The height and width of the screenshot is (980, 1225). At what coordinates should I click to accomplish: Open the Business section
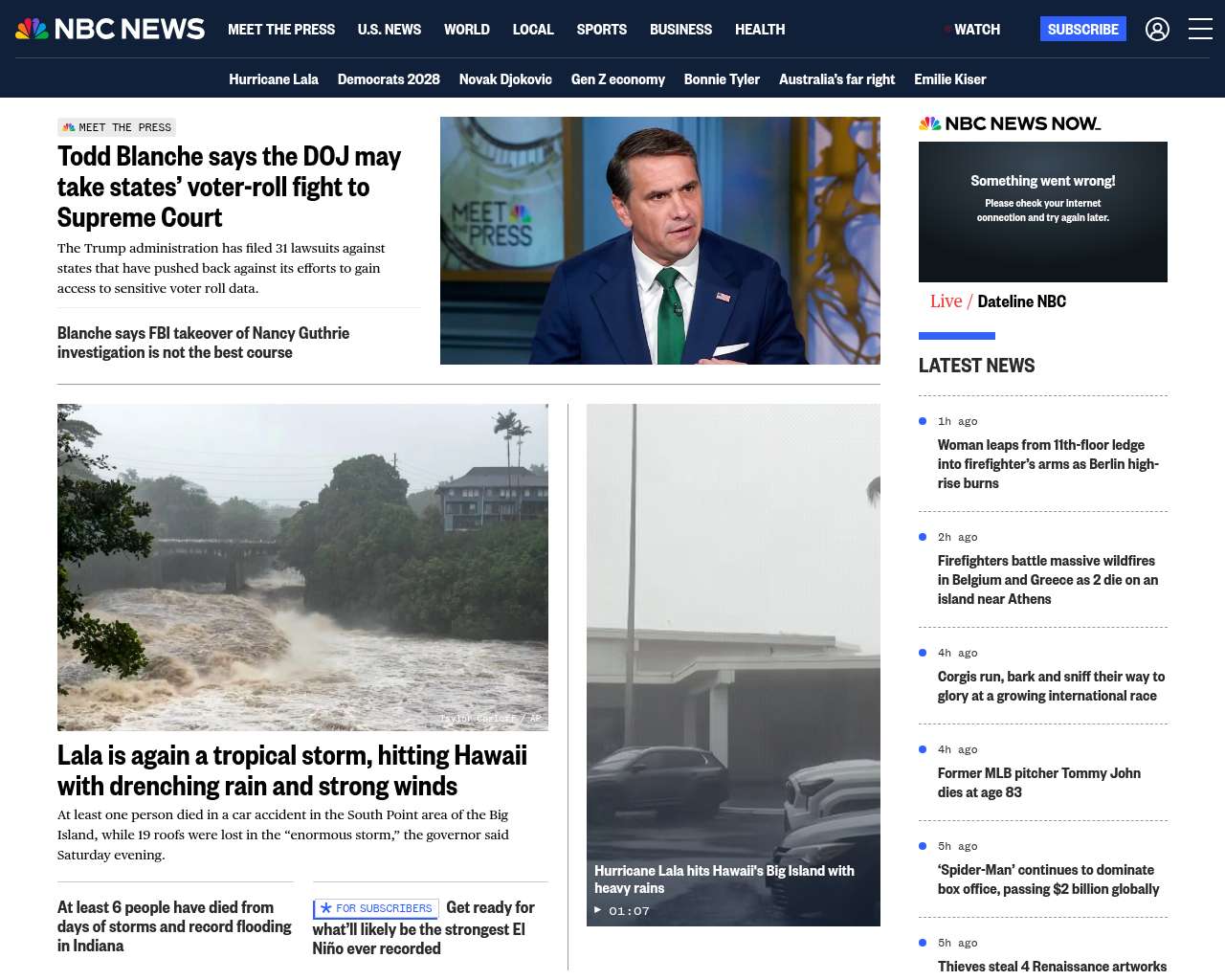pyautogui.click(x=680, y=30)
